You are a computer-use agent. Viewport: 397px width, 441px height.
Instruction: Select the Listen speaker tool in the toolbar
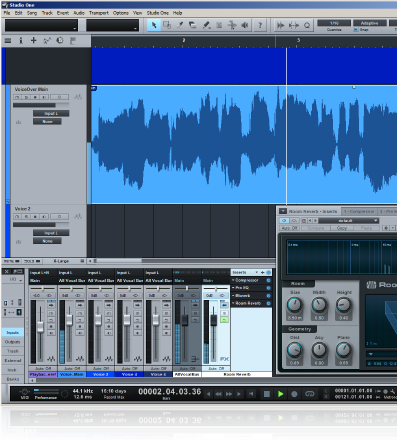pyautogui.click(x=245, y=25)
